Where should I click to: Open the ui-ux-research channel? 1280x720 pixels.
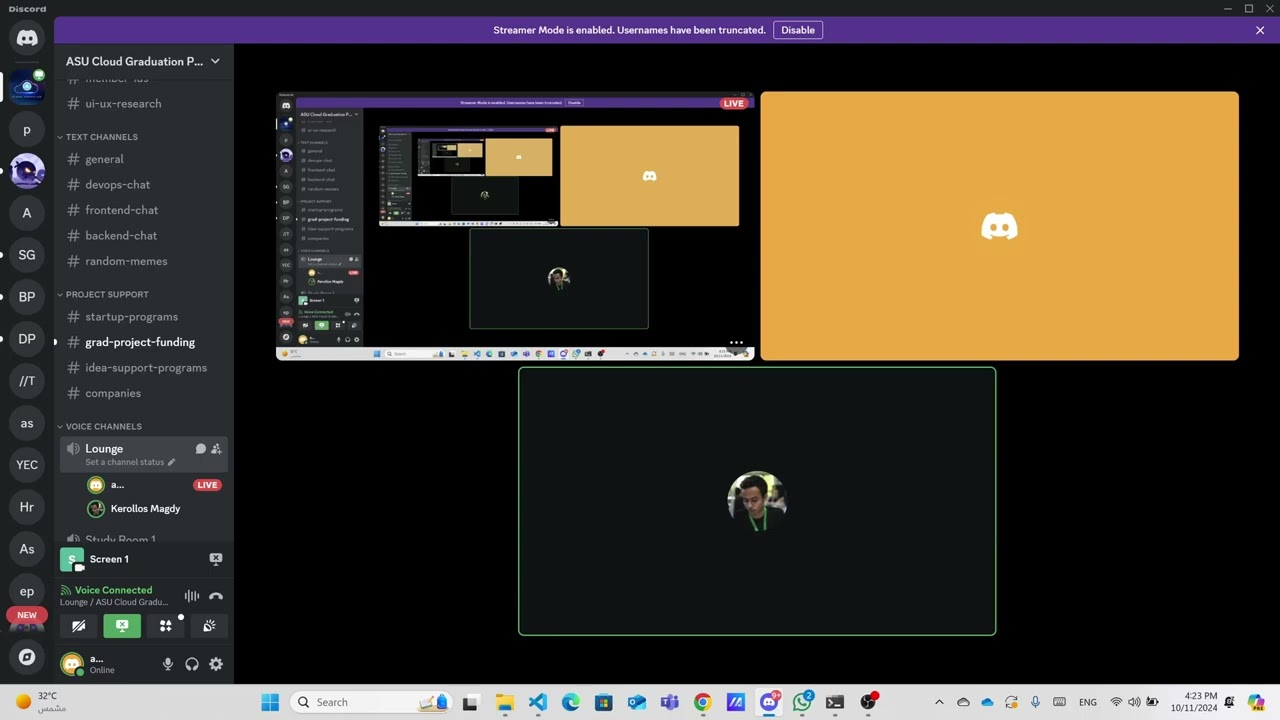pyautogui.click(x=144, y=104)
